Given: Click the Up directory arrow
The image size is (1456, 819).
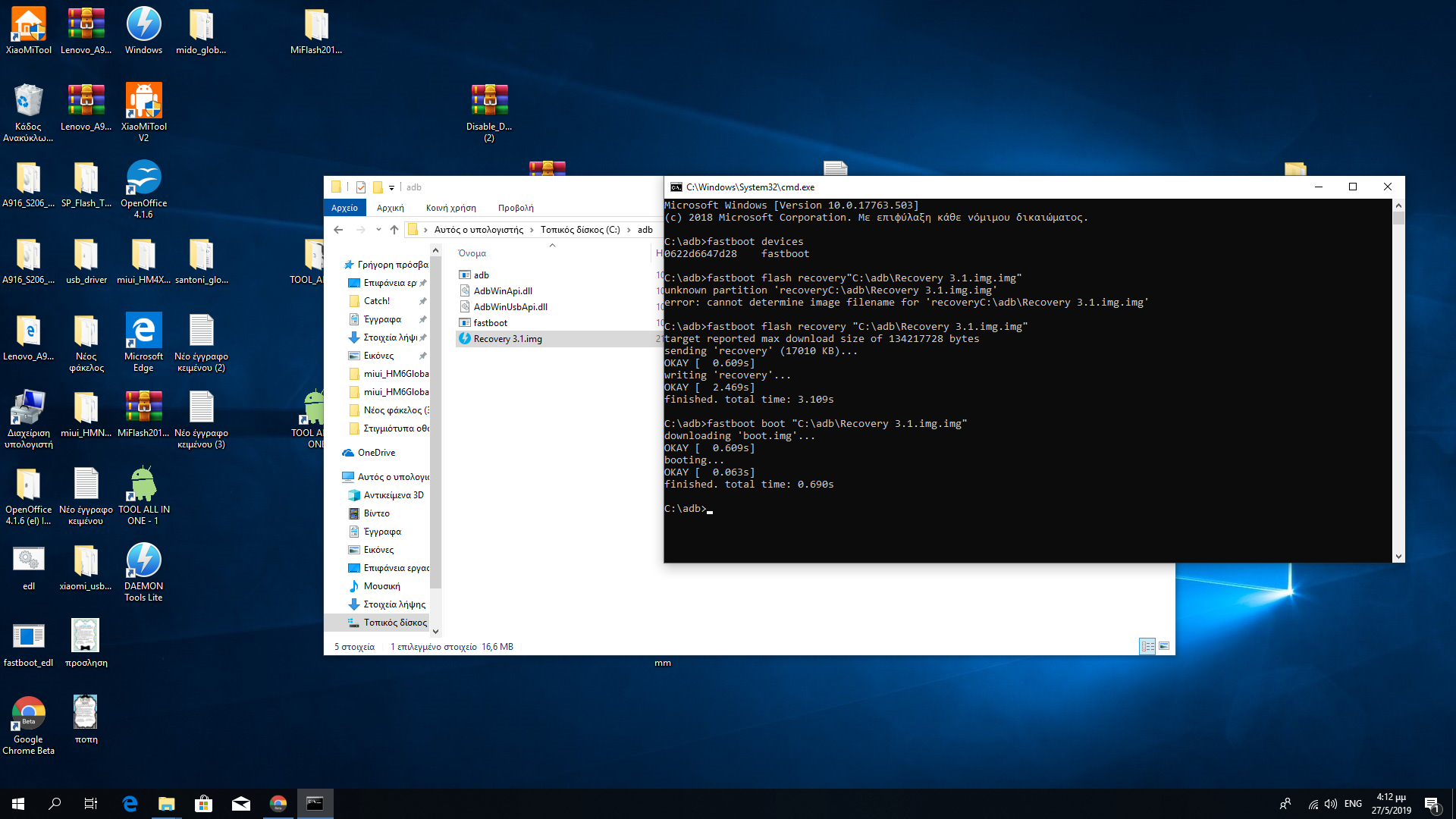Looking at the screenshot, I should tap(394, 230).
